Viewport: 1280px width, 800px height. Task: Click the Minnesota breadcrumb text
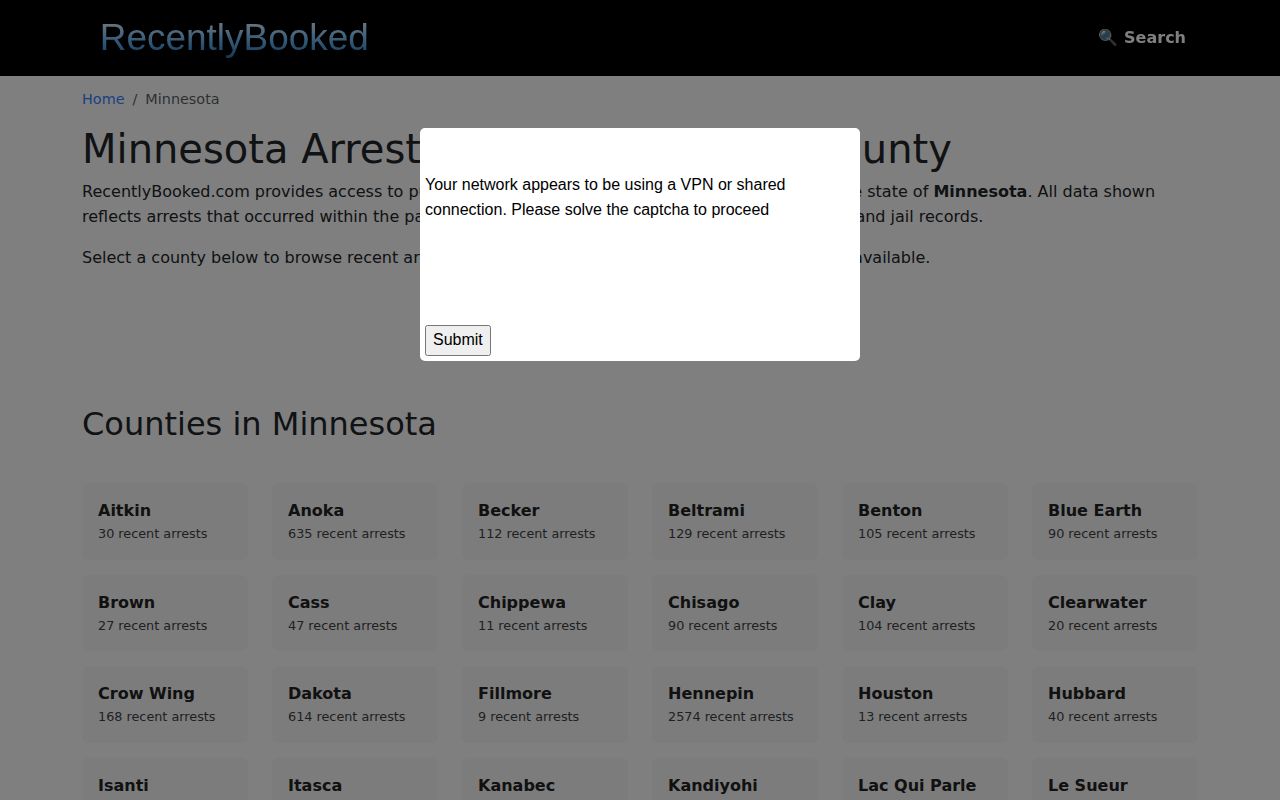click(182, 99)
